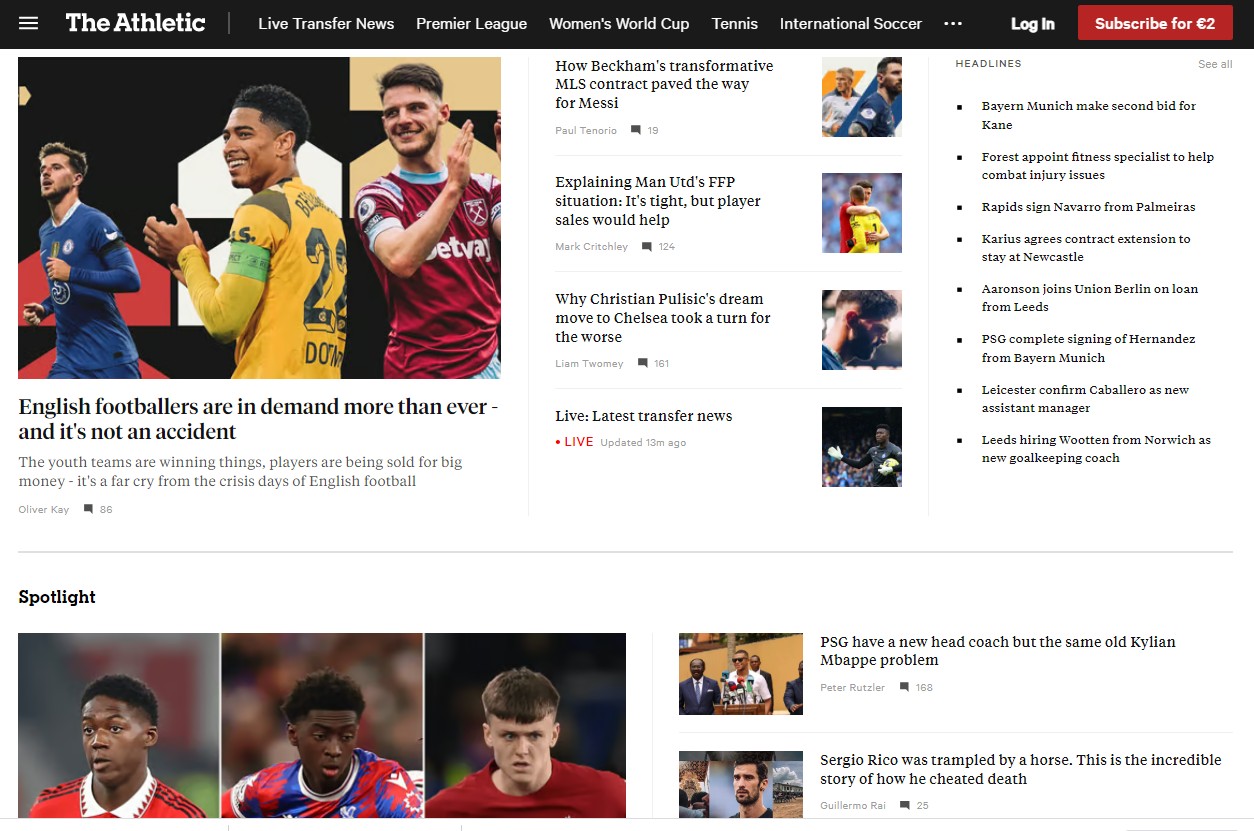
Task: Click the Spotlight three-player feature image
Action: tap(322, 726)
